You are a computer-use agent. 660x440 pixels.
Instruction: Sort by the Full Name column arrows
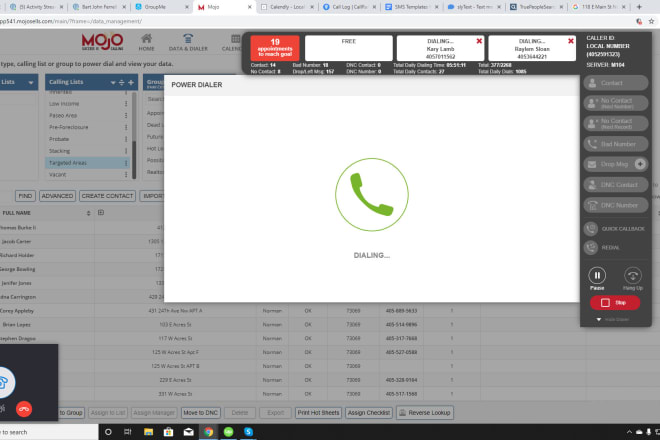click(x=90, y=213)
